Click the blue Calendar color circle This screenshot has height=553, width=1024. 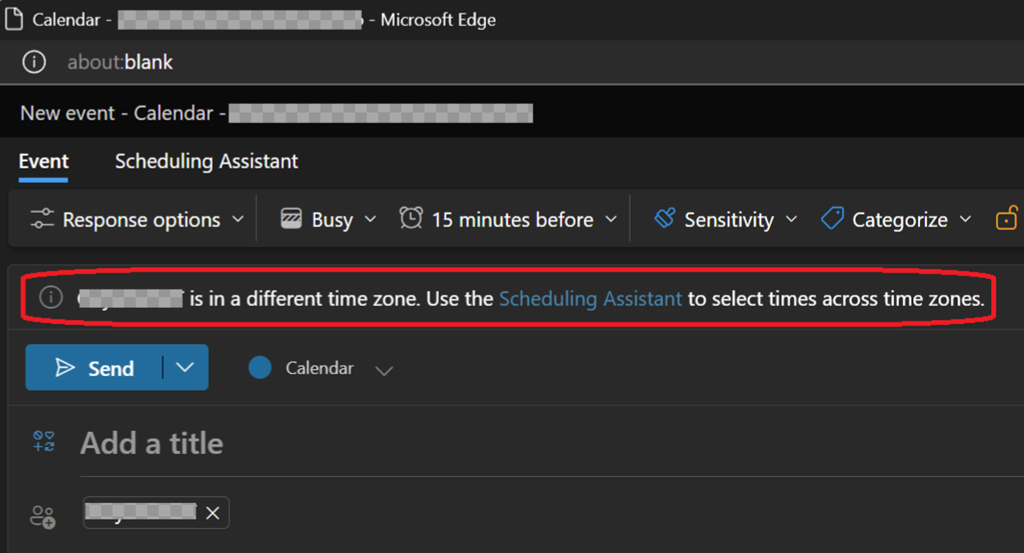(260, 368)
